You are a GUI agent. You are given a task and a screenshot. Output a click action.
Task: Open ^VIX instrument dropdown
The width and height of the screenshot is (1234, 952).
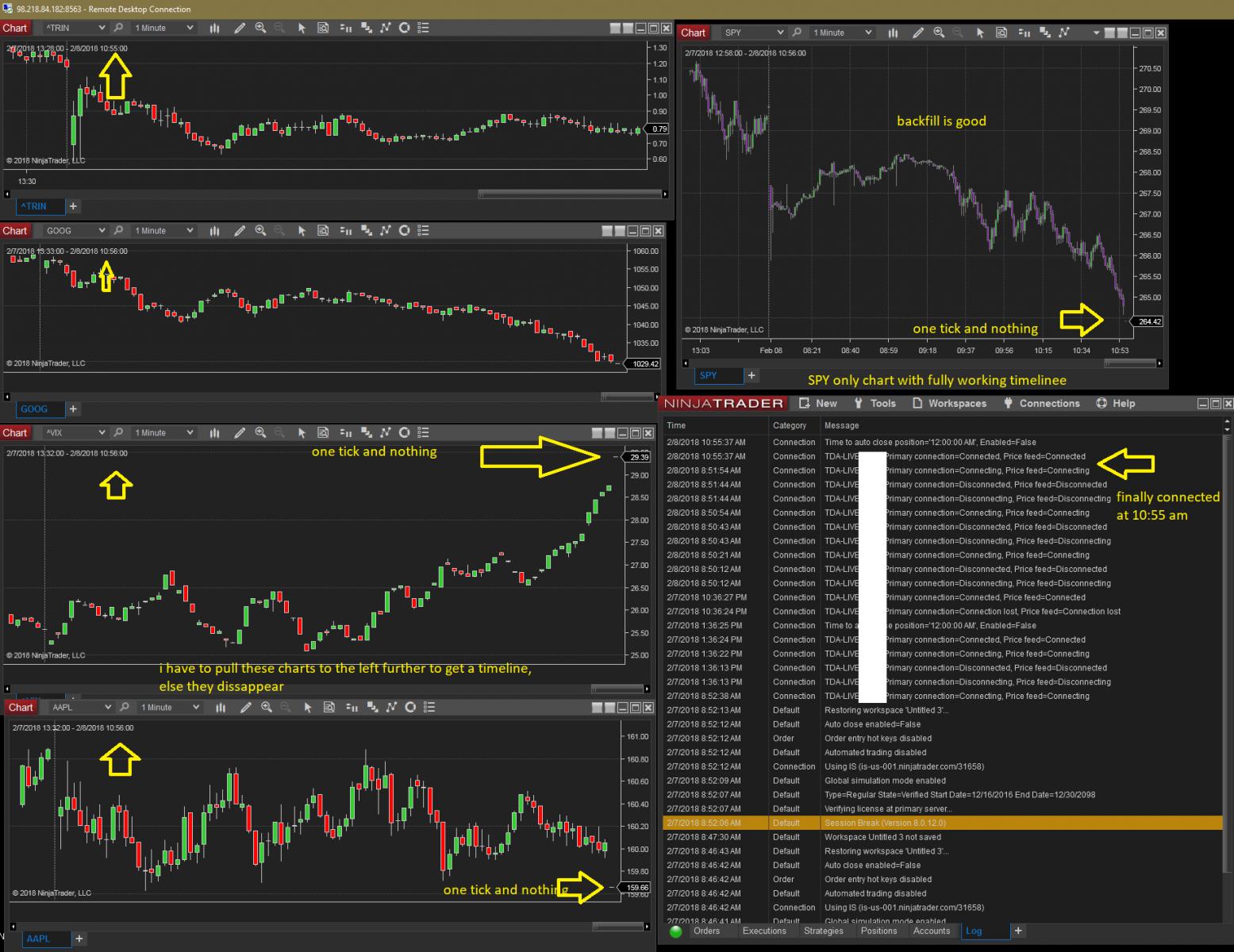75,433
